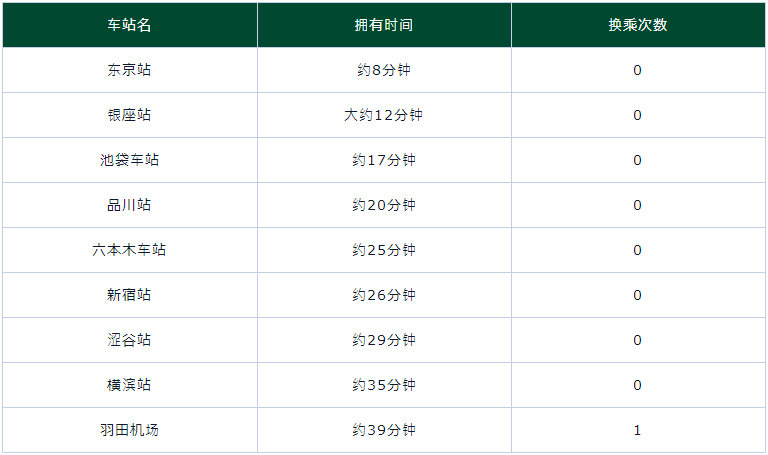Click the 约39分钟 time cell
768x455 pixels.
384,430
